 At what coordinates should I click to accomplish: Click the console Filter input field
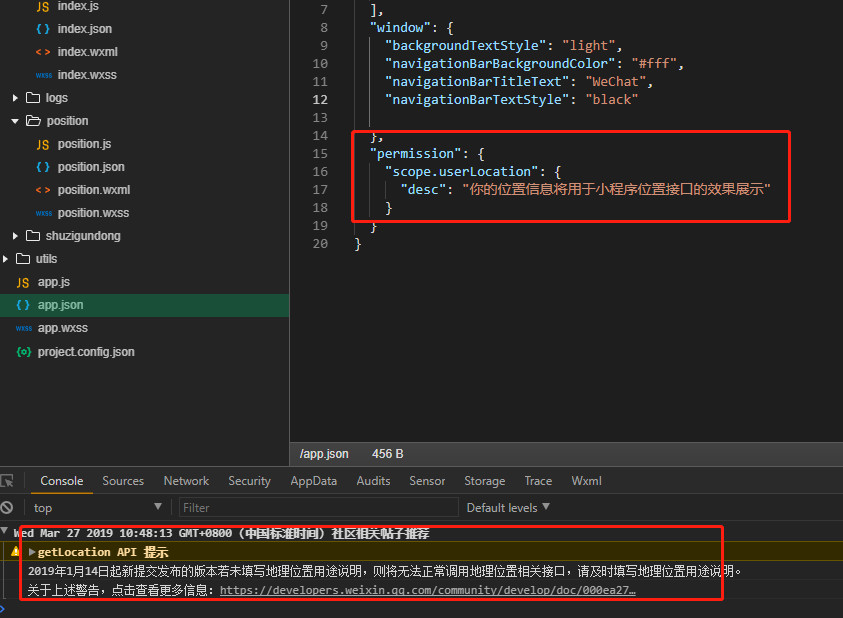click(318, 508)
